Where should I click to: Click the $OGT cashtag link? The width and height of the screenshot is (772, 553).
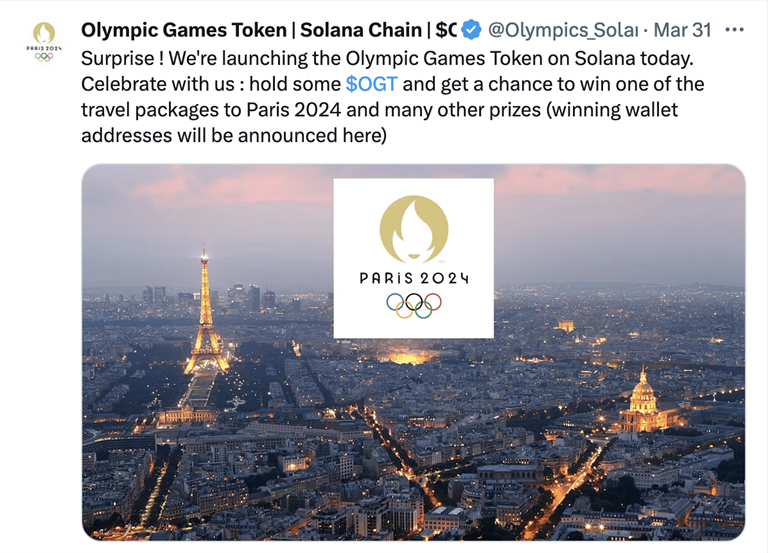[371, 83]
